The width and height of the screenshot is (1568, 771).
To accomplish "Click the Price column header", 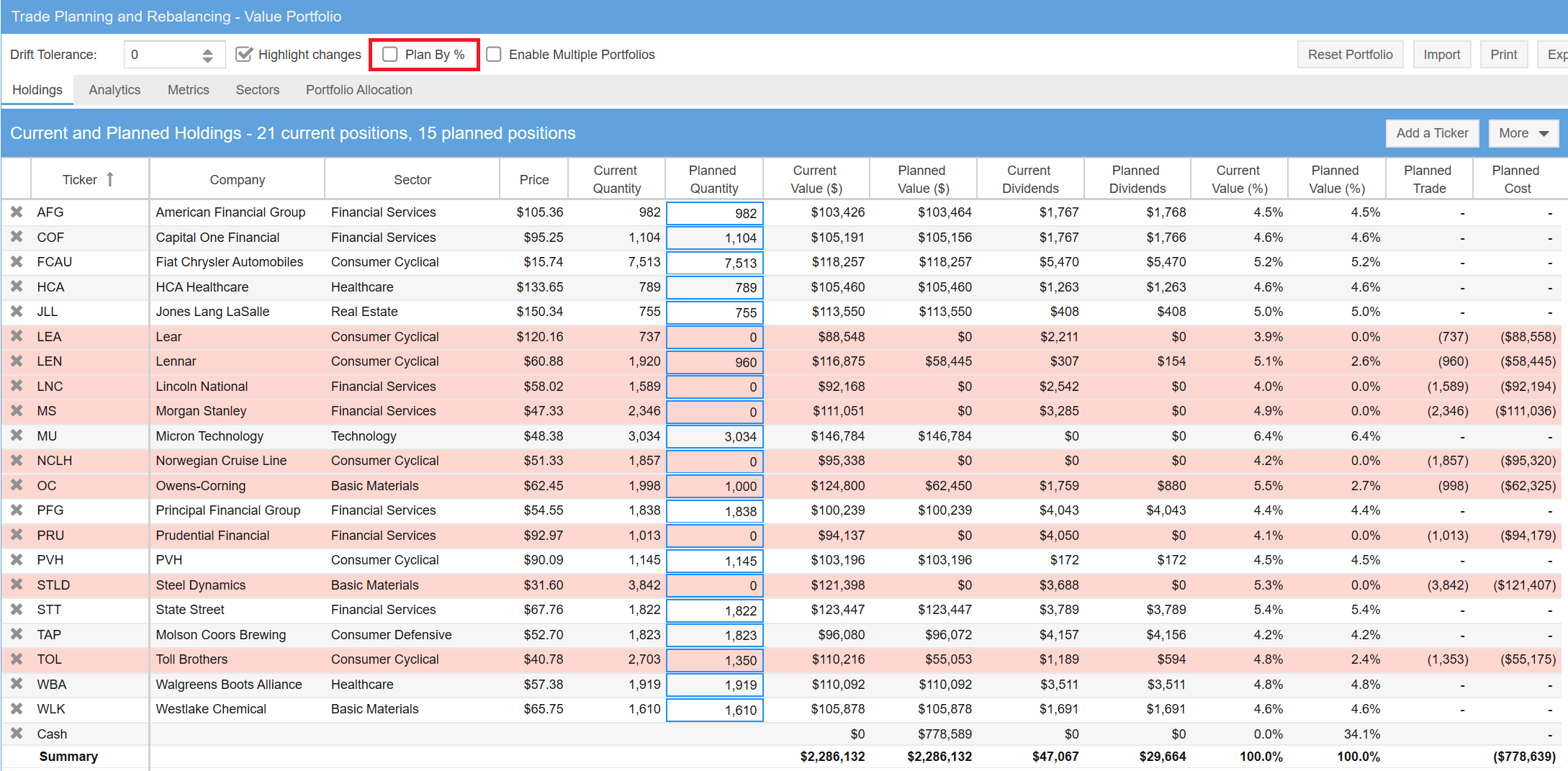I will click(534, 179).
